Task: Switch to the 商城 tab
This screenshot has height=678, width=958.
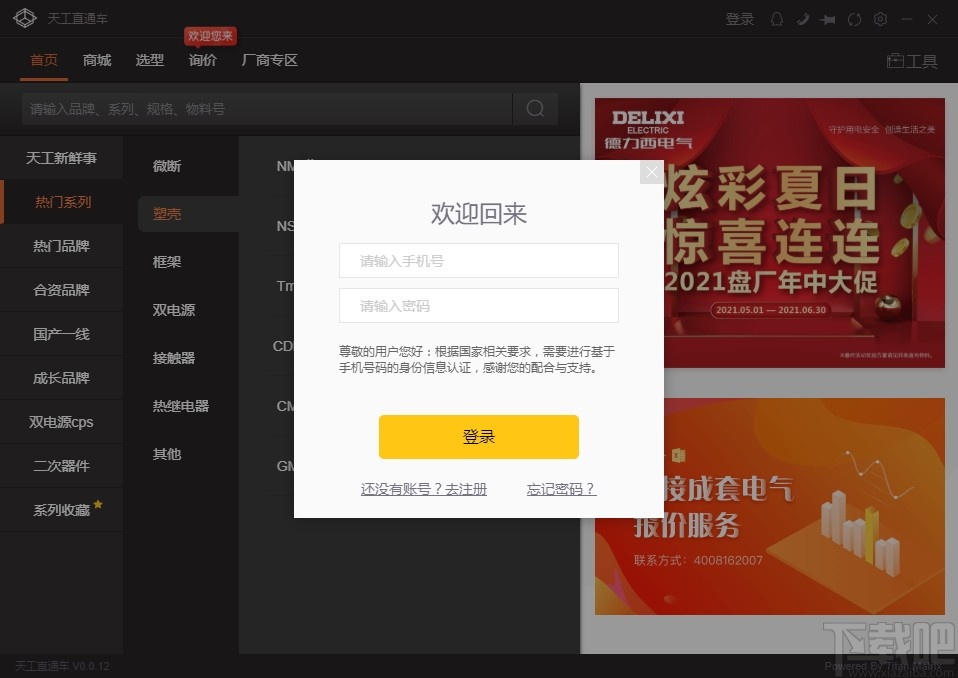Action: [96, 60]
